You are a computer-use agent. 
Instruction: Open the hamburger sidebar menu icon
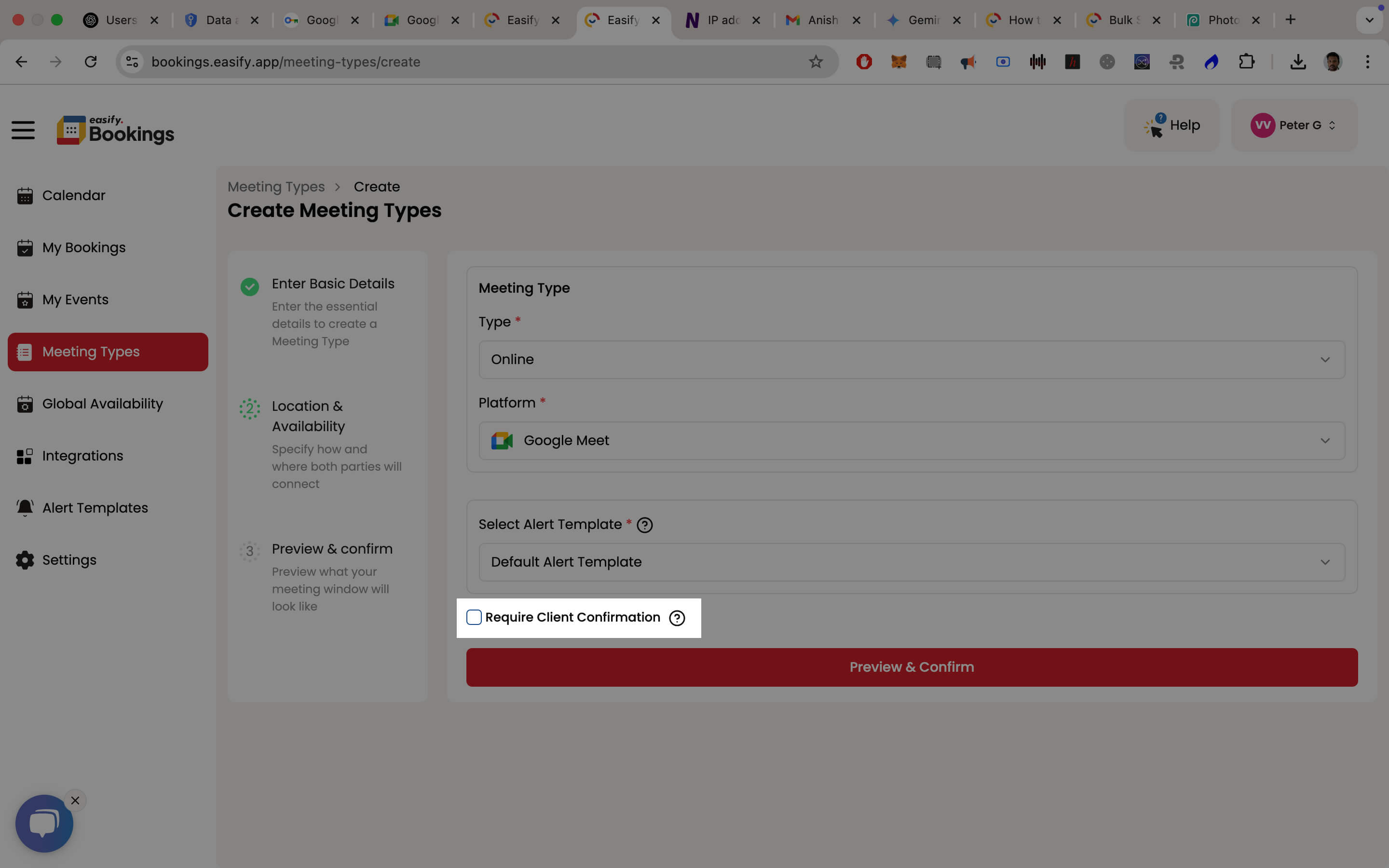pyautogui.click(x=23, y=130)
